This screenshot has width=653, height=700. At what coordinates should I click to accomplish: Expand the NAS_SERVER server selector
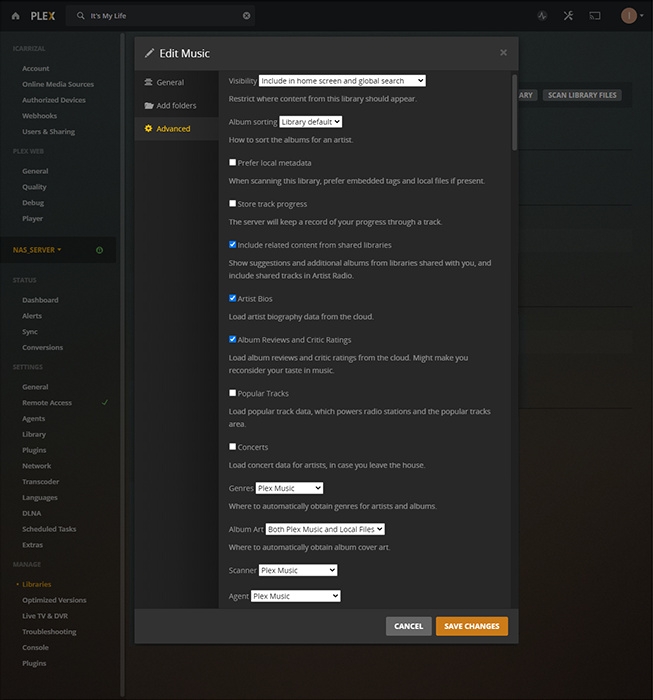pos(37,250)
